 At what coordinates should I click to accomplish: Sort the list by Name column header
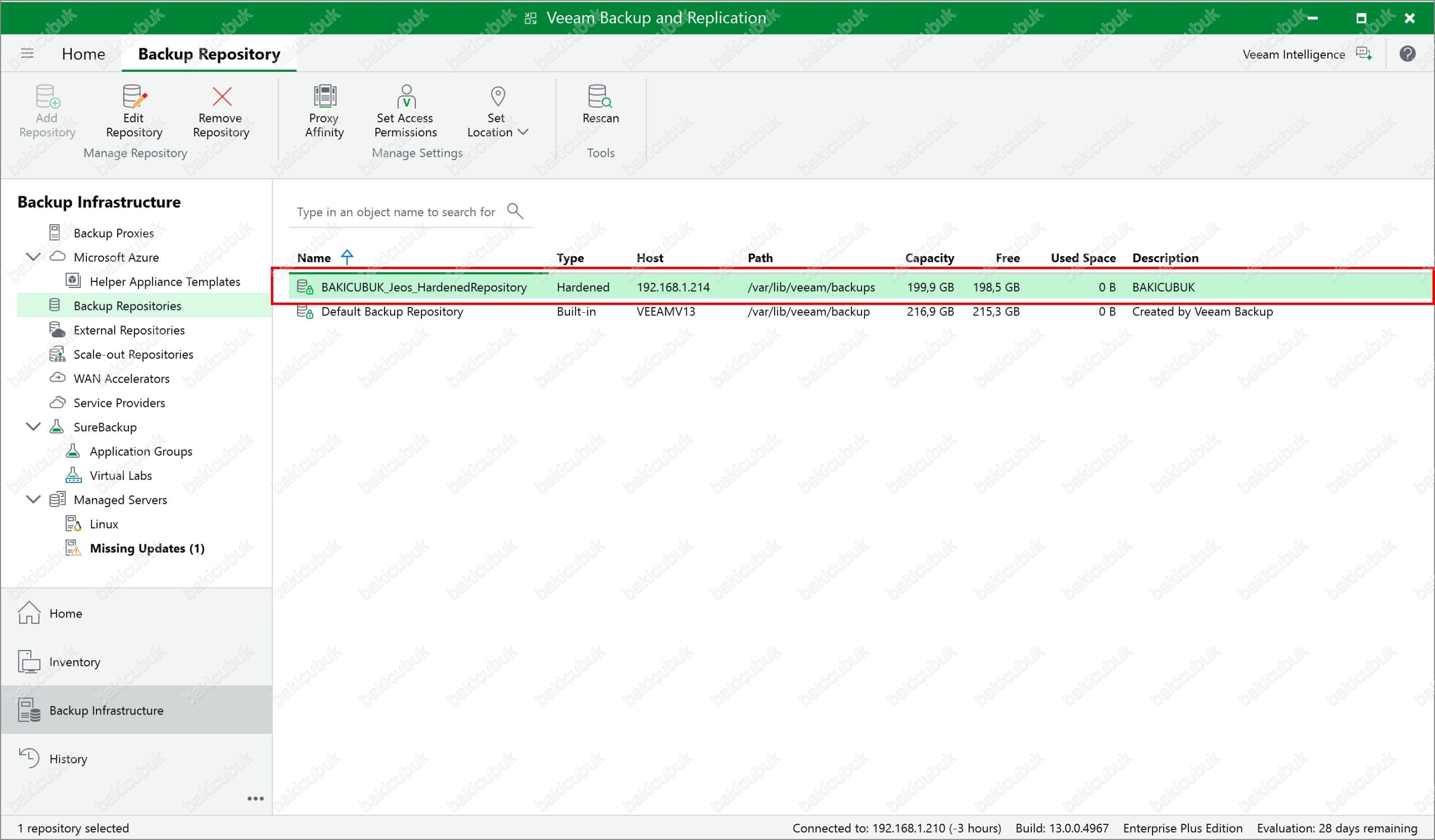[x=314, y=258]
